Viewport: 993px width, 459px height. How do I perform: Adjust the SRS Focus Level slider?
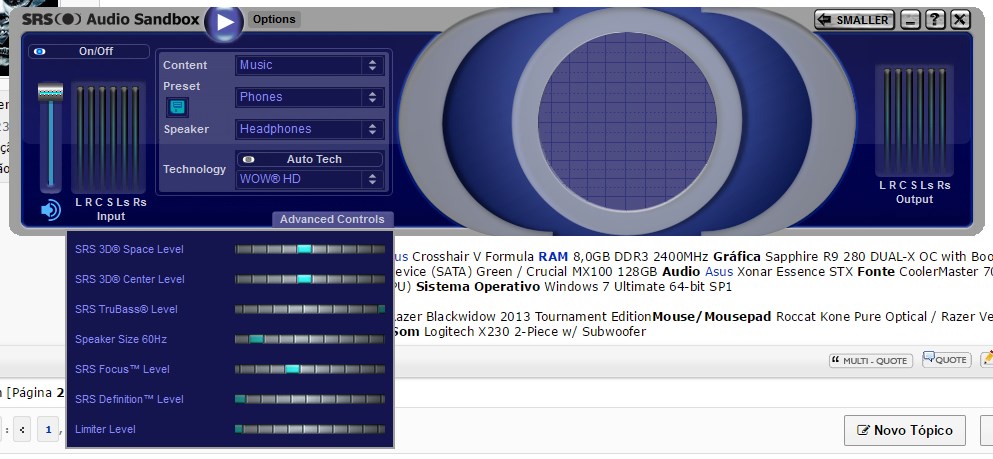[310, 369]
